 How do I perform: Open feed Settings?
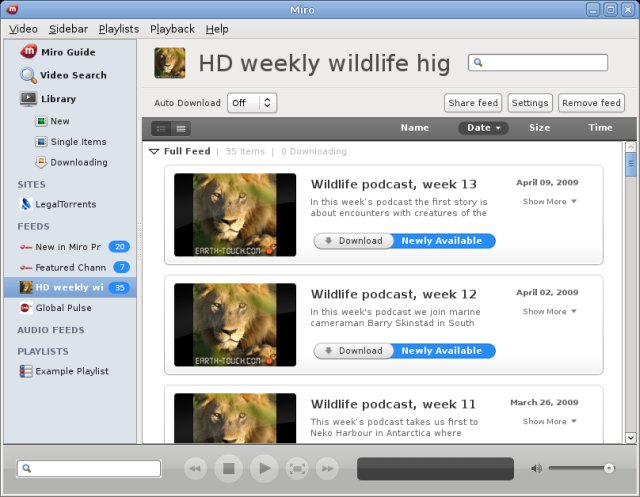530,103
